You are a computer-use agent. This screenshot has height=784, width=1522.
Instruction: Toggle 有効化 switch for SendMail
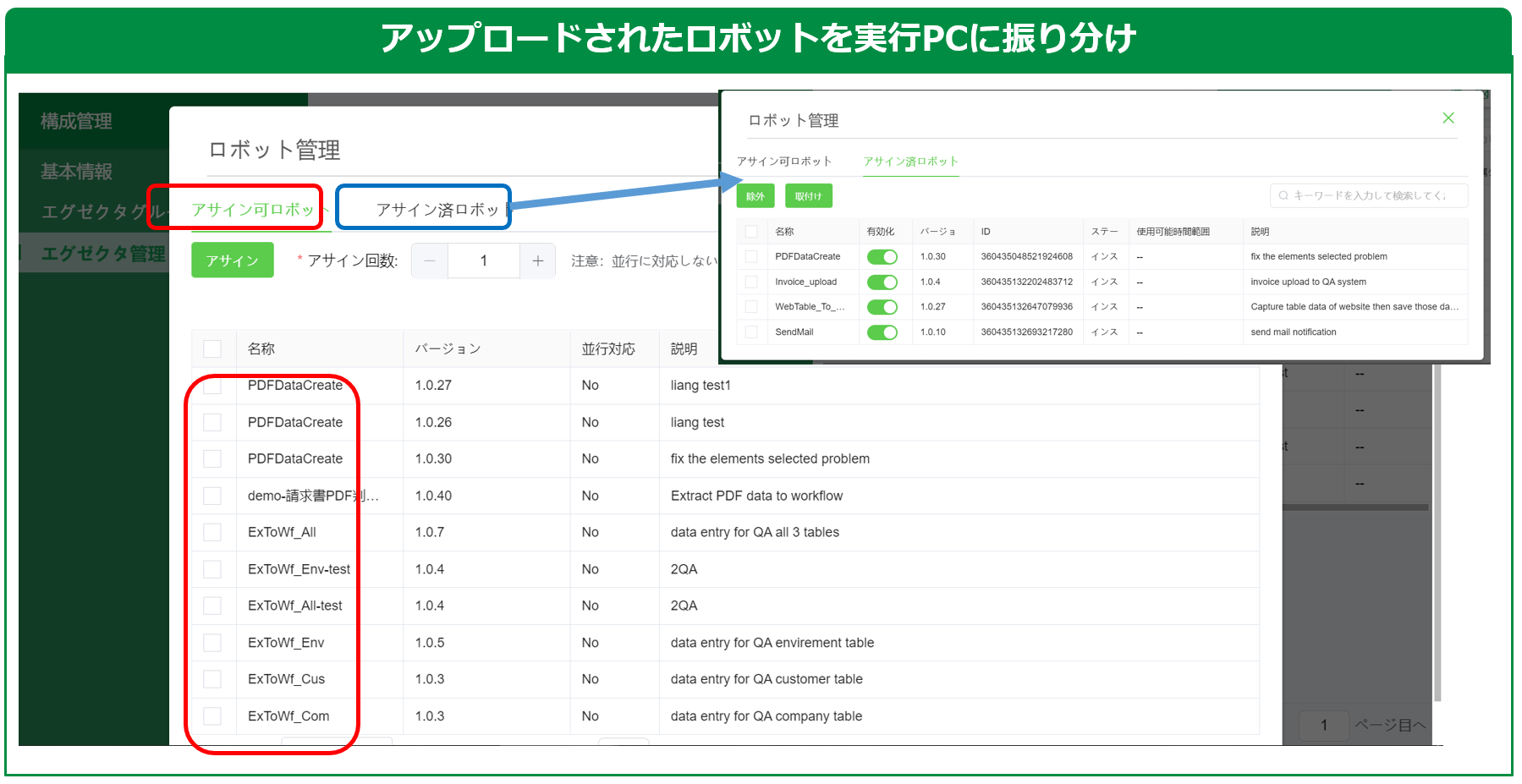[x=882, y=332]
